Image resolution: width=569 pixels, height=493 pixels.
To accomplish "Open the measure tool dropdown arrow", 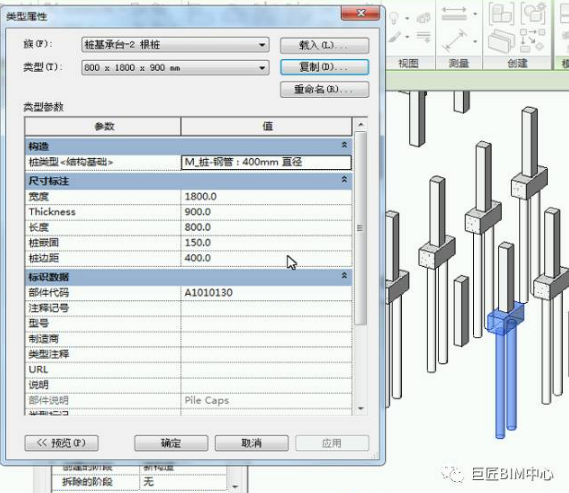I will pos(475,15).
